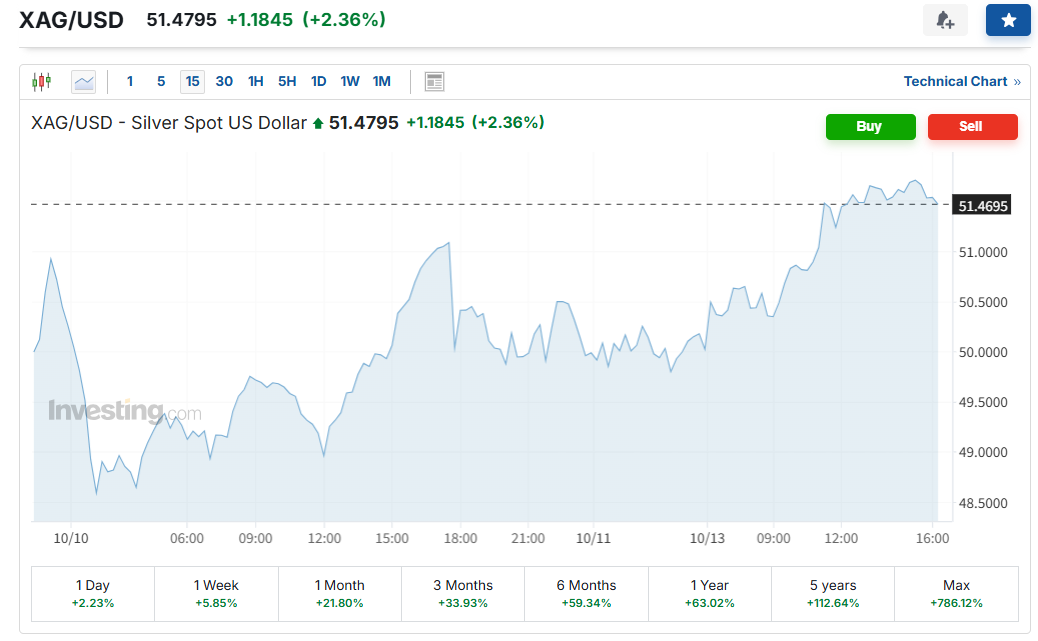This screenshot has width=1038, height=641.
Task: Select the 1 Month period tab
Action: (339, 593)
